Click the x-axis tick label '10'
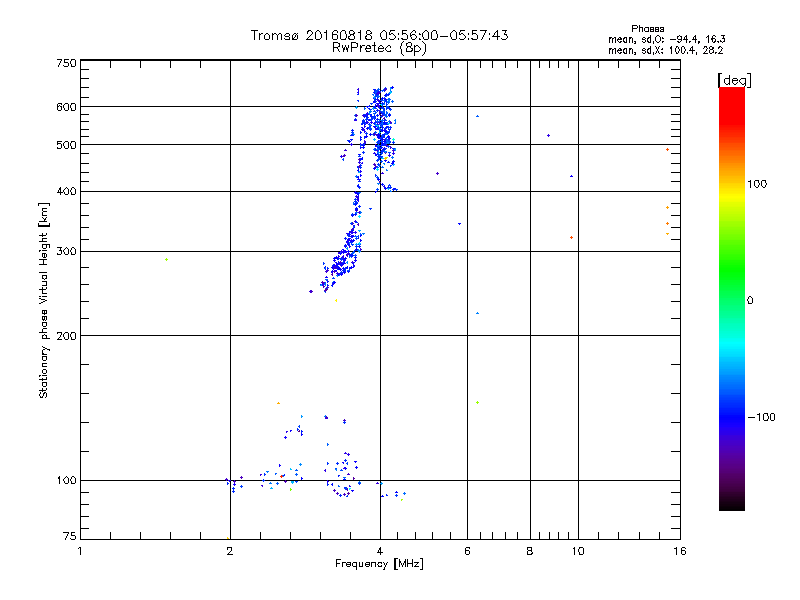The width and height of the screenshot is (800, 600). pyautogui.click(x=578, y=551)
